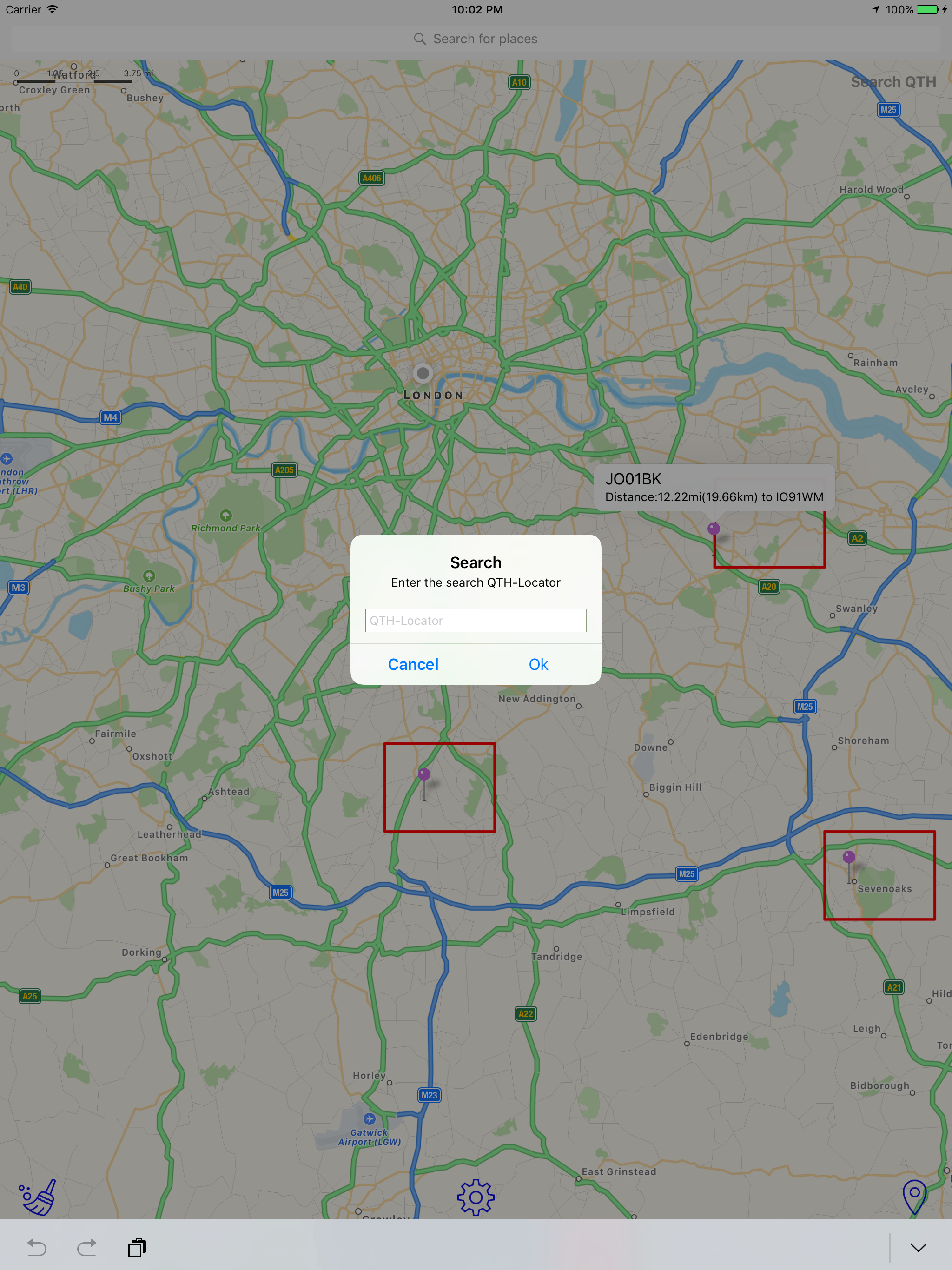Tap the redo arrow icon

[x=87, y=1247]
